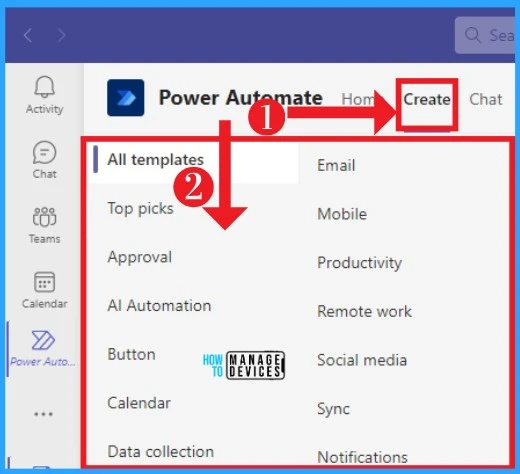Select the Social media category
The image size is (520, 474).
pos(362,360)
